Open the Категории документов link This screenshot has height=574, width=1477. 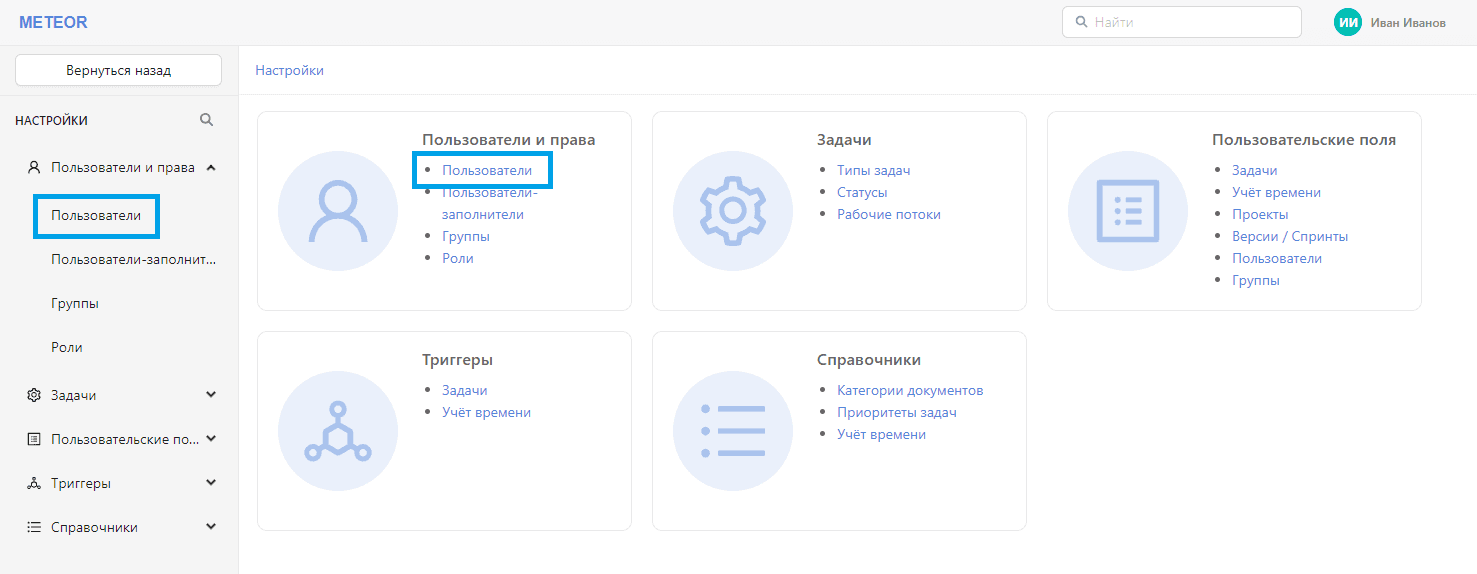click(911, 390)
